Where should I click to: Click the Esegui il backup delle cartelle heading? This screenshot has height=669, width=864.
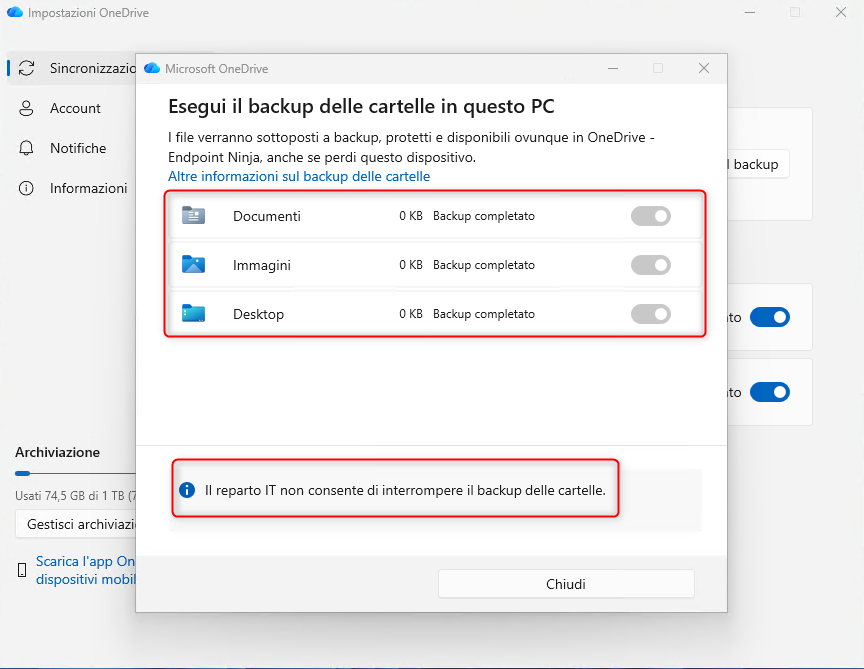[x=361, y=106]
